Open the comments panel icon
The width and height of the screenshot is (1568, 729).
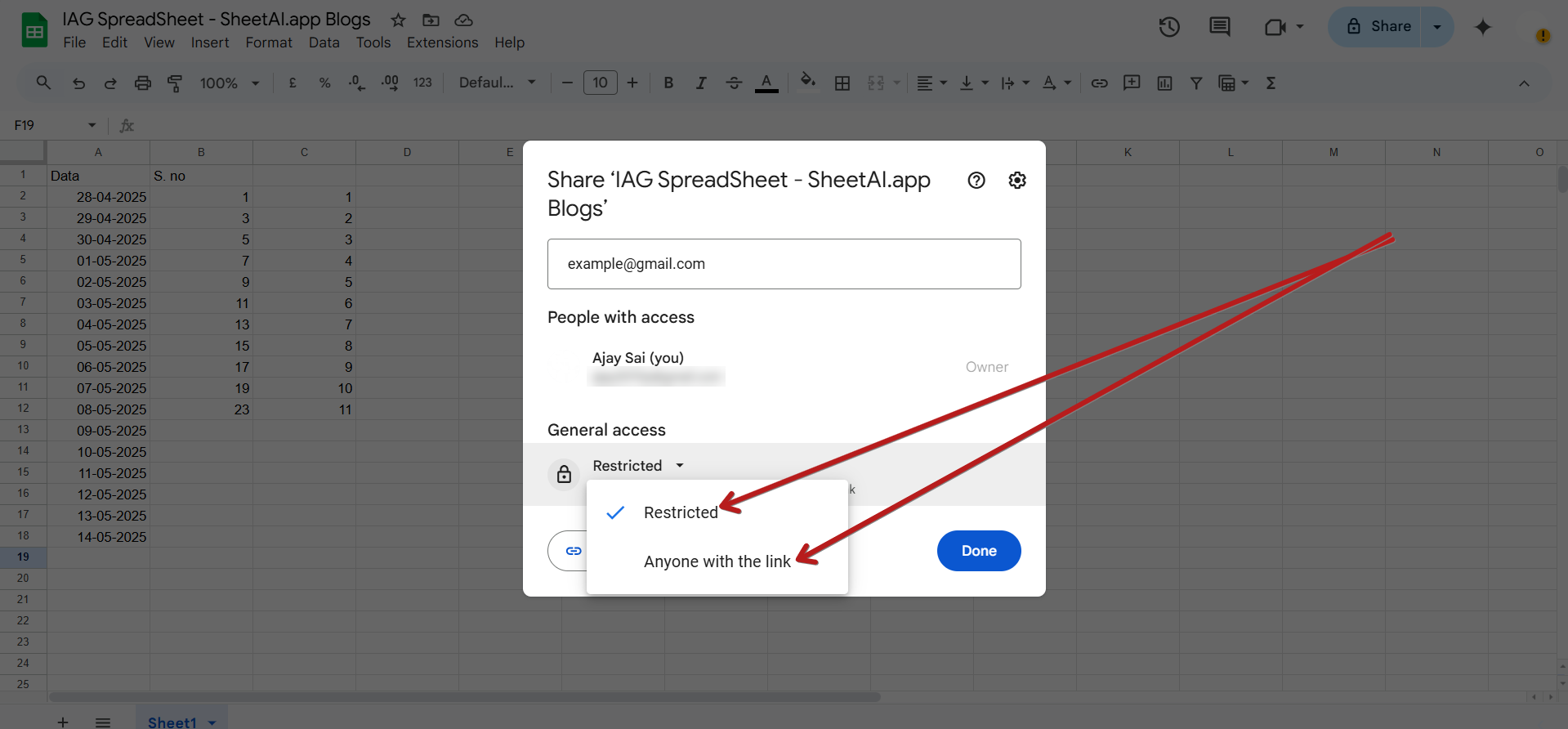point(1219,27)
